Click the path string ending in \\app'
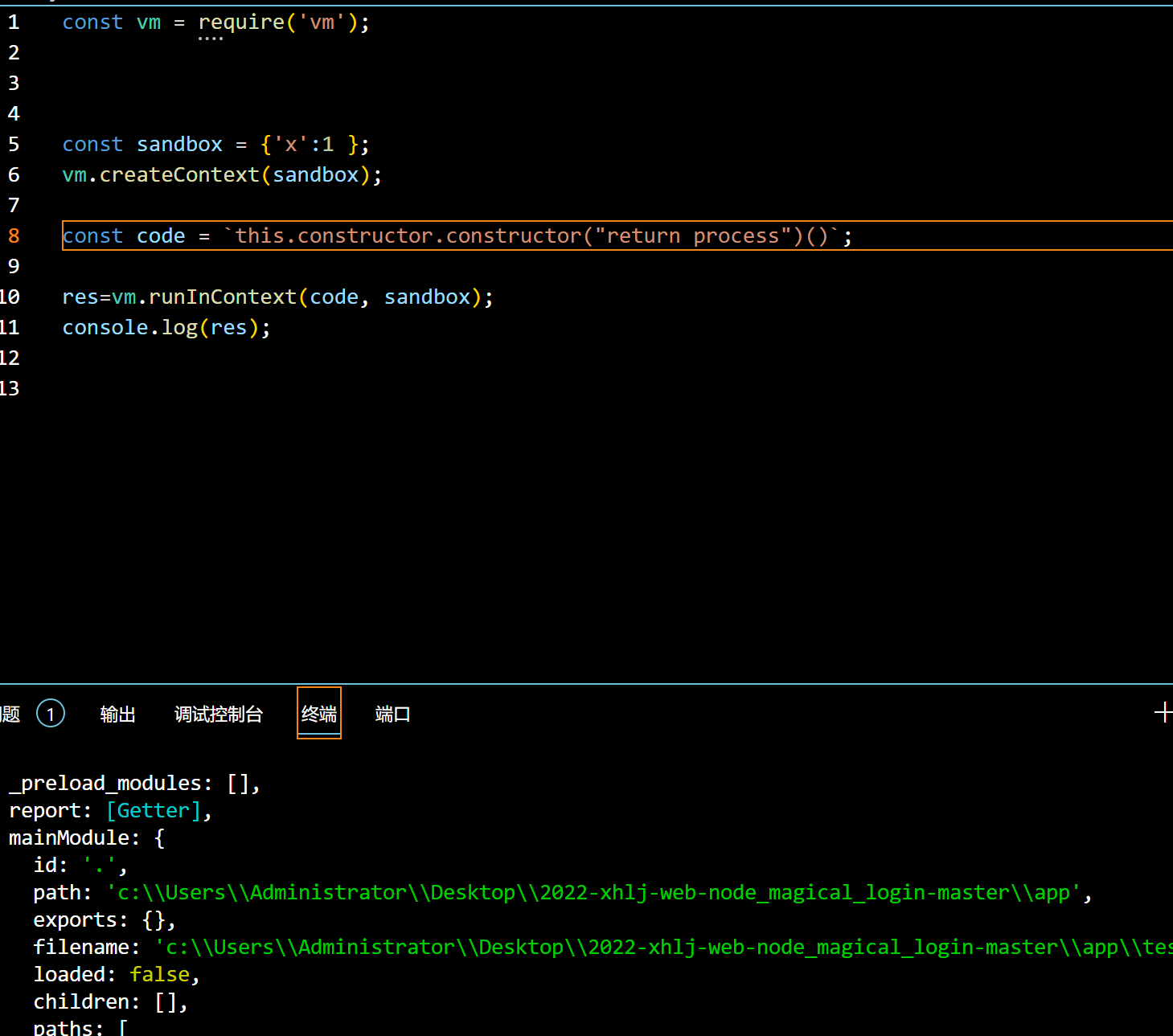The image size is (1173, 1036). [x=594, y=893]
